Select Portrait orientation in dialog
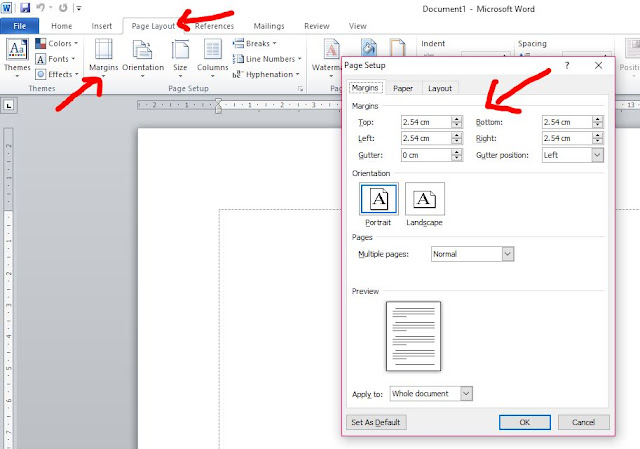 pos(378,199)
